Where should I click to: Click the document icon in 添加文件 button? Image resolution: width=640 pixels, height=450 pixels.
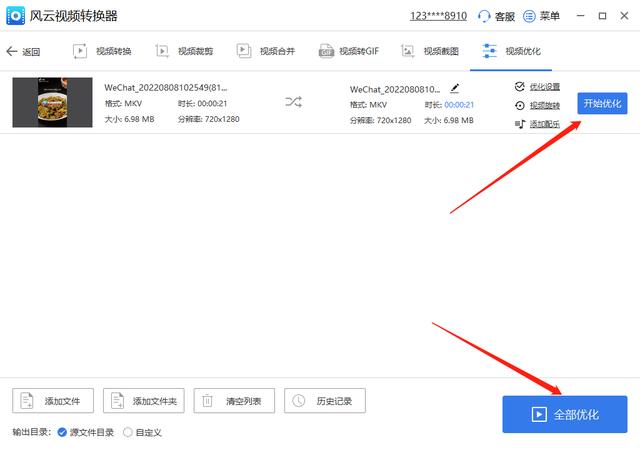[x=27, y=401]
